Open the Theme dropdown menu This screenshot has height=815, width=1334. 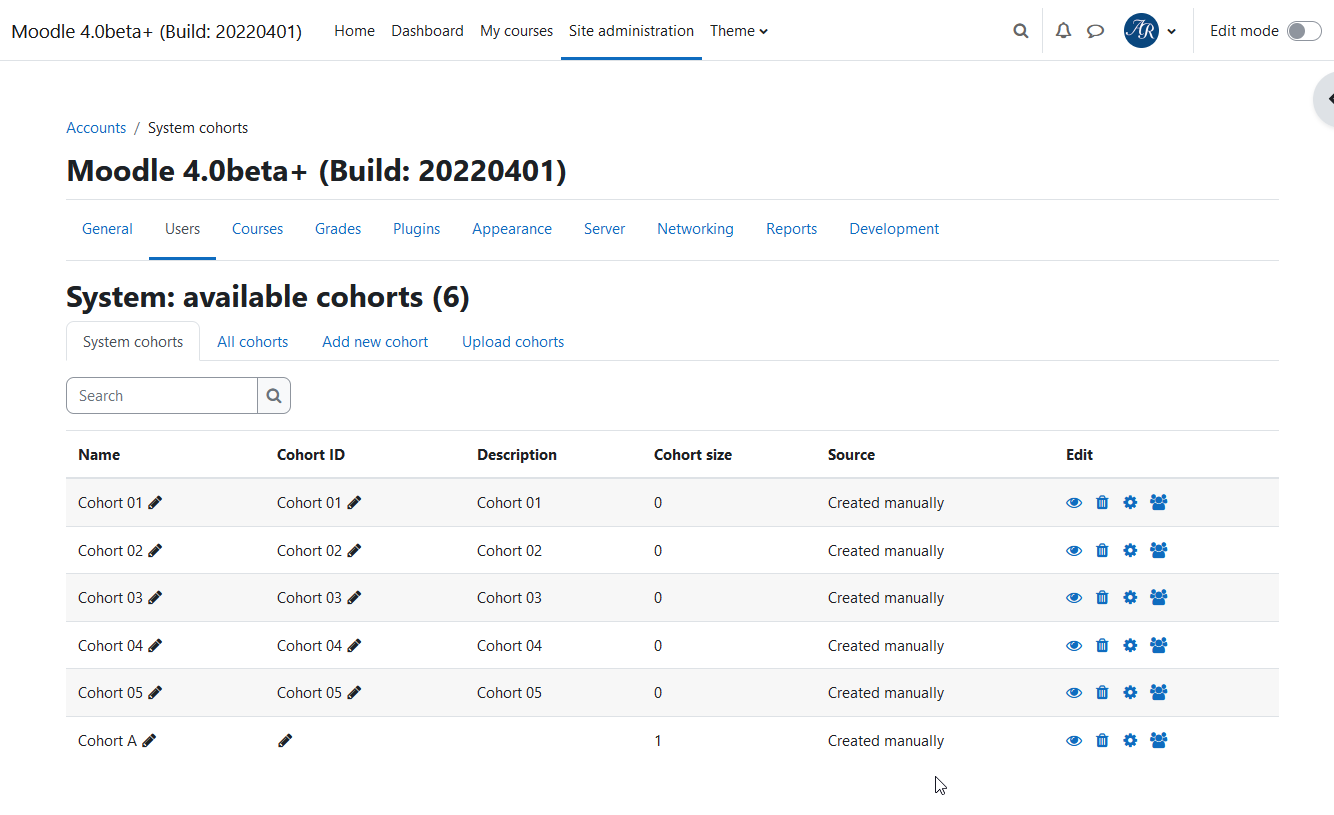pyautogui.click(x=739, y=31)
